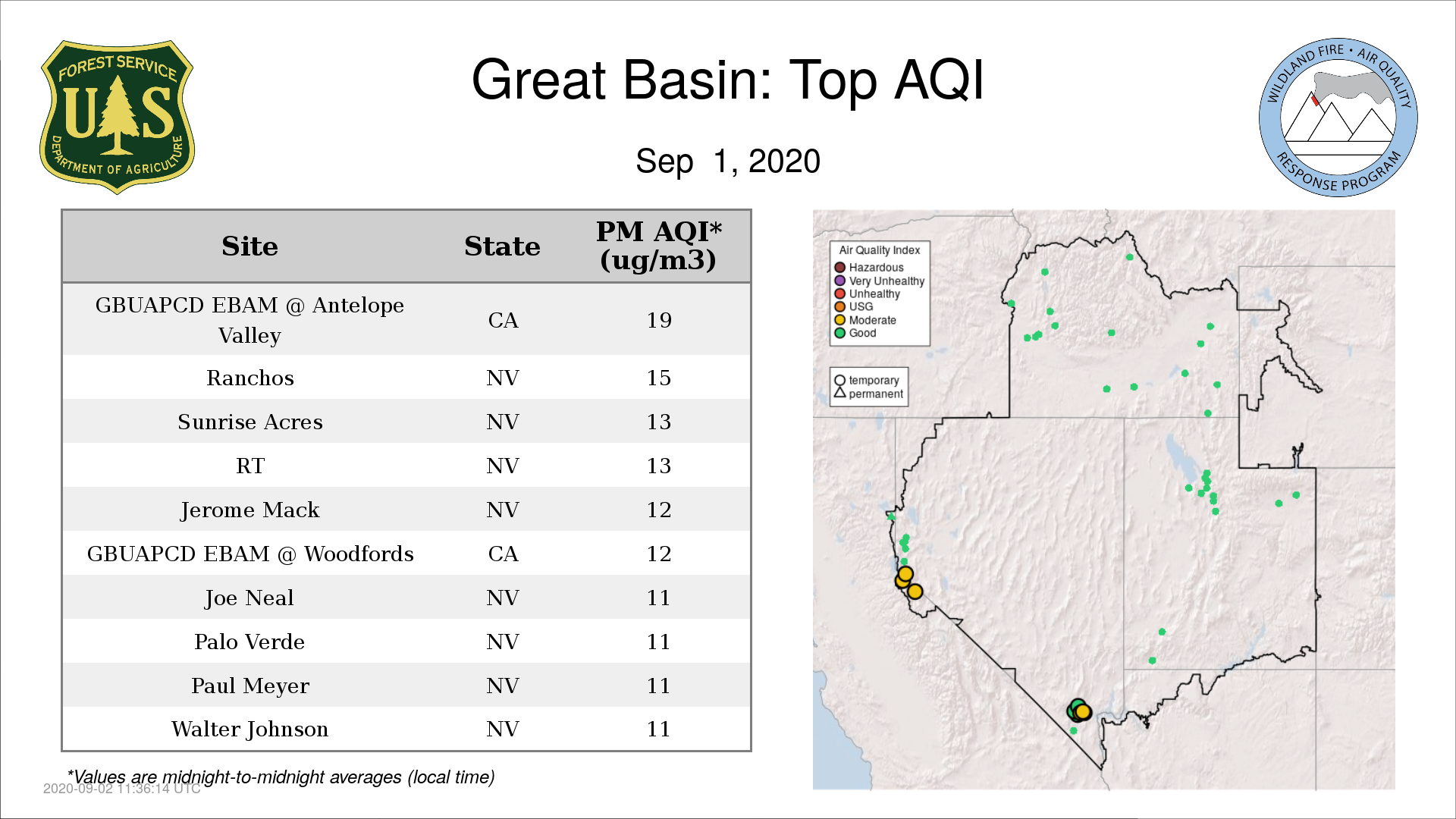Click the midnight-to-midnight averages footnote
The image size is (1456, 819).
(281, 777)
